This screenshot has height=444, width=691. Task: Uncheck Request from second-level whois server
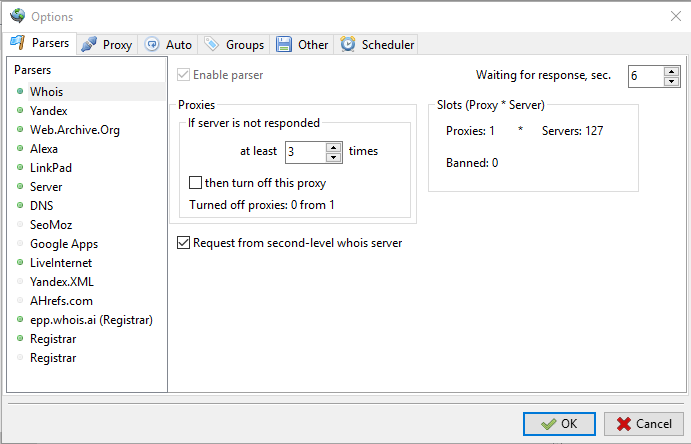click(x=183, y=243)
